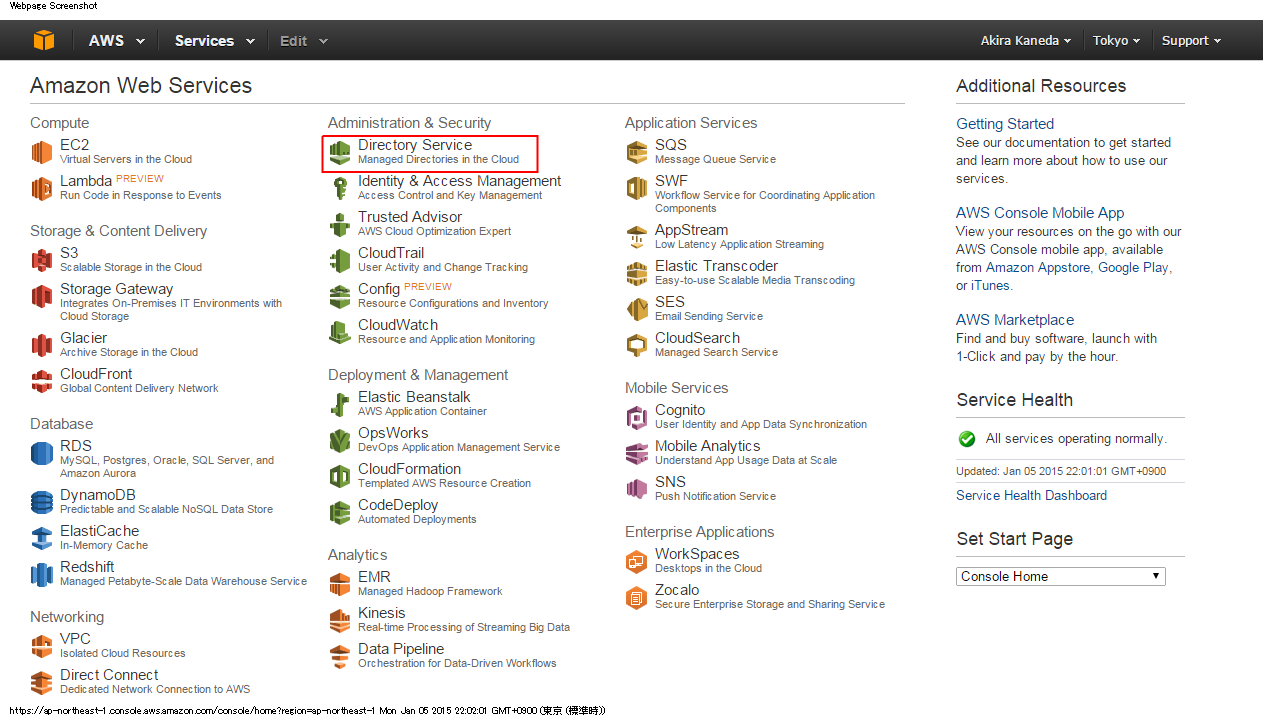The height and width of the screenshot is (715, 1263).
Task: Open the Services menu in the navbar
Action: [214, 41]
